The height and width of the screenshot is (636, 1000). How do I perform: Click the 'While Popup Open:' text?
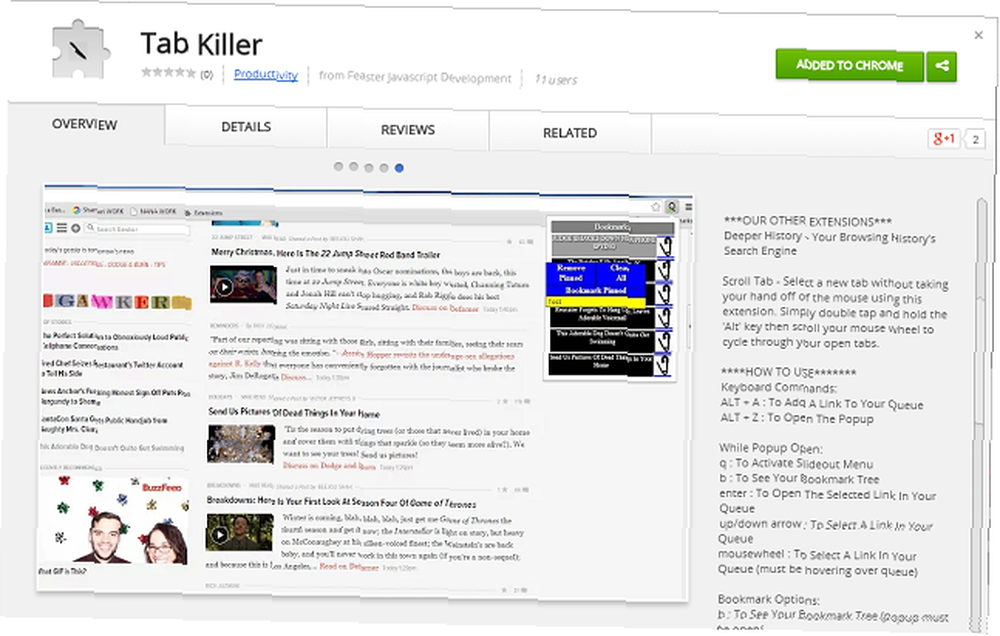[x=770, y=448]
